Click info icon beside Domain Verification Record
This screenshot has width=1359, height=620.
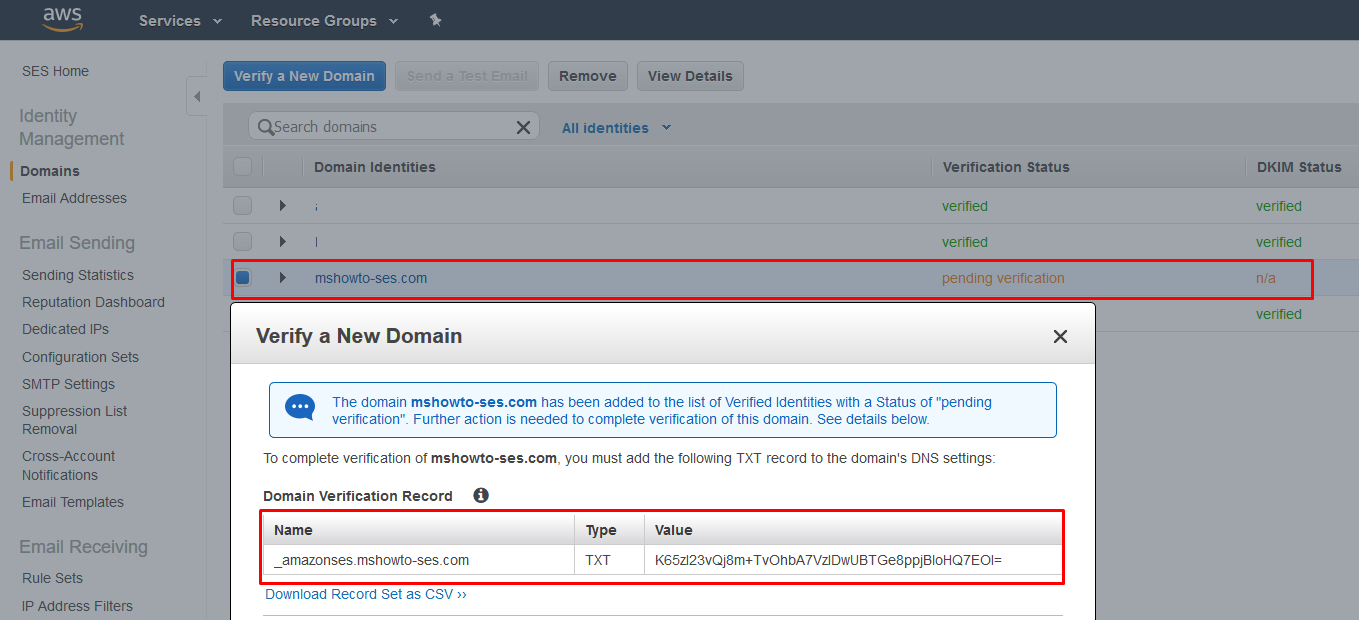coord(481,495)
